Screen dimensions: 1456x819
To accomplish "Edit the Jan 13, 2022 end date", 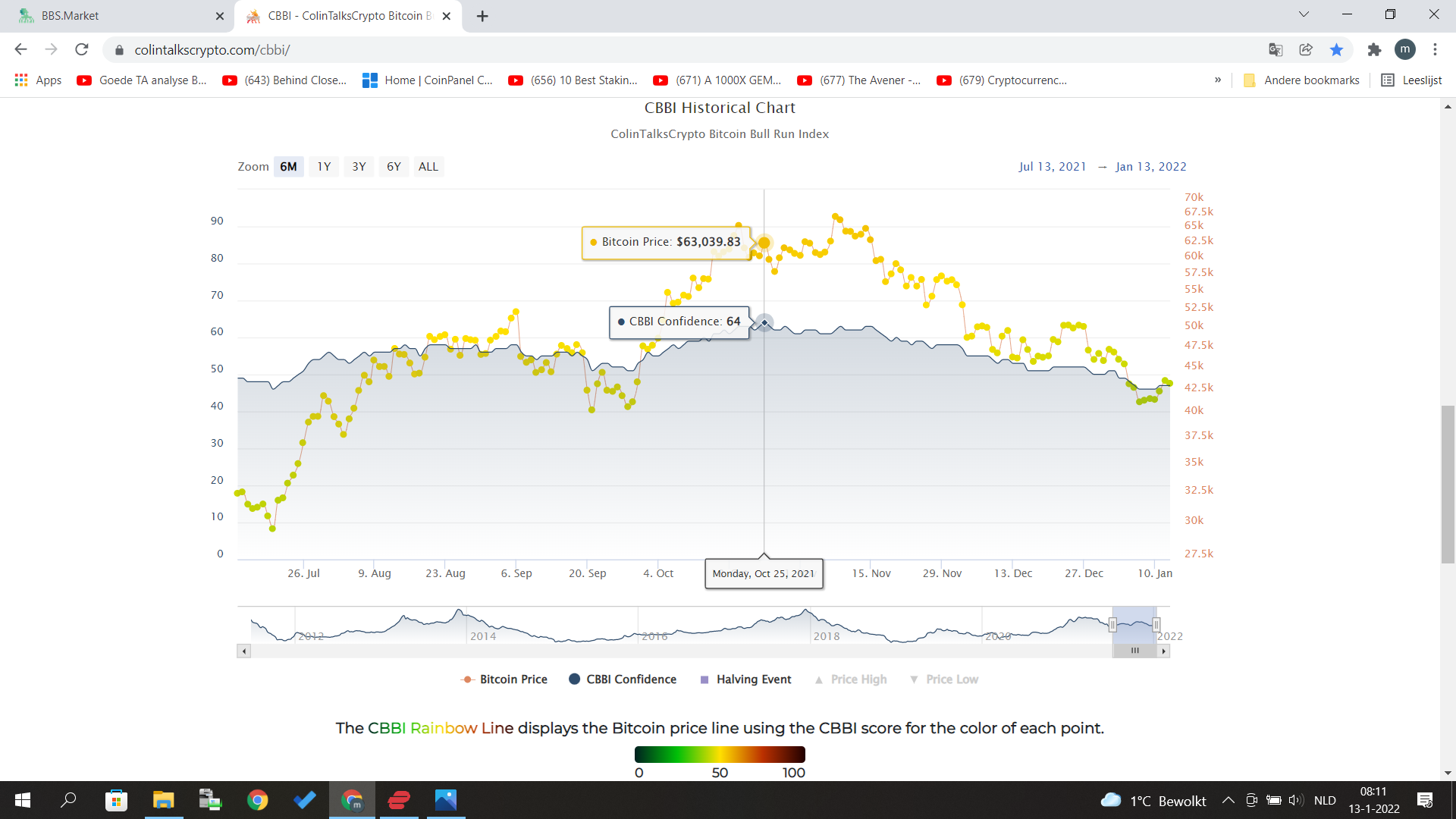I will [x=1150, y=167].
